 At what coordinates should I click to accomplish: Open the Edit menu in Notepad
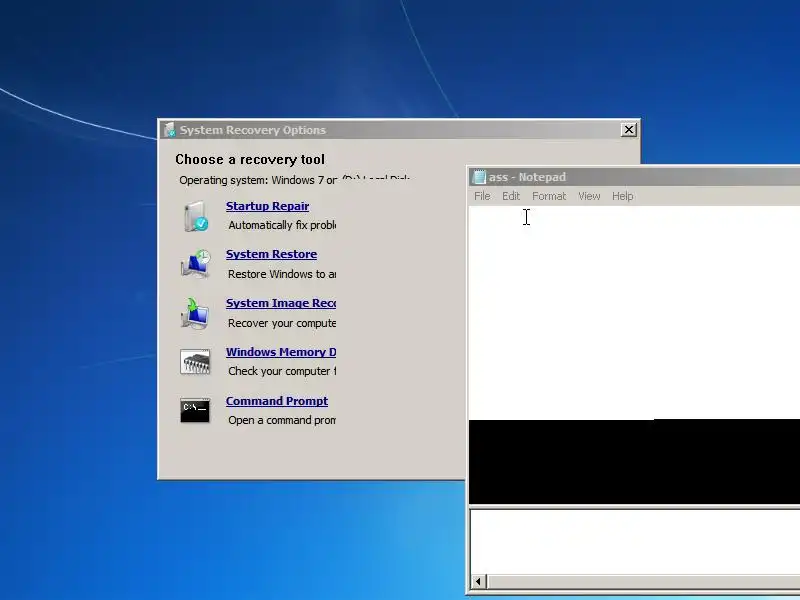click(511, 196)
